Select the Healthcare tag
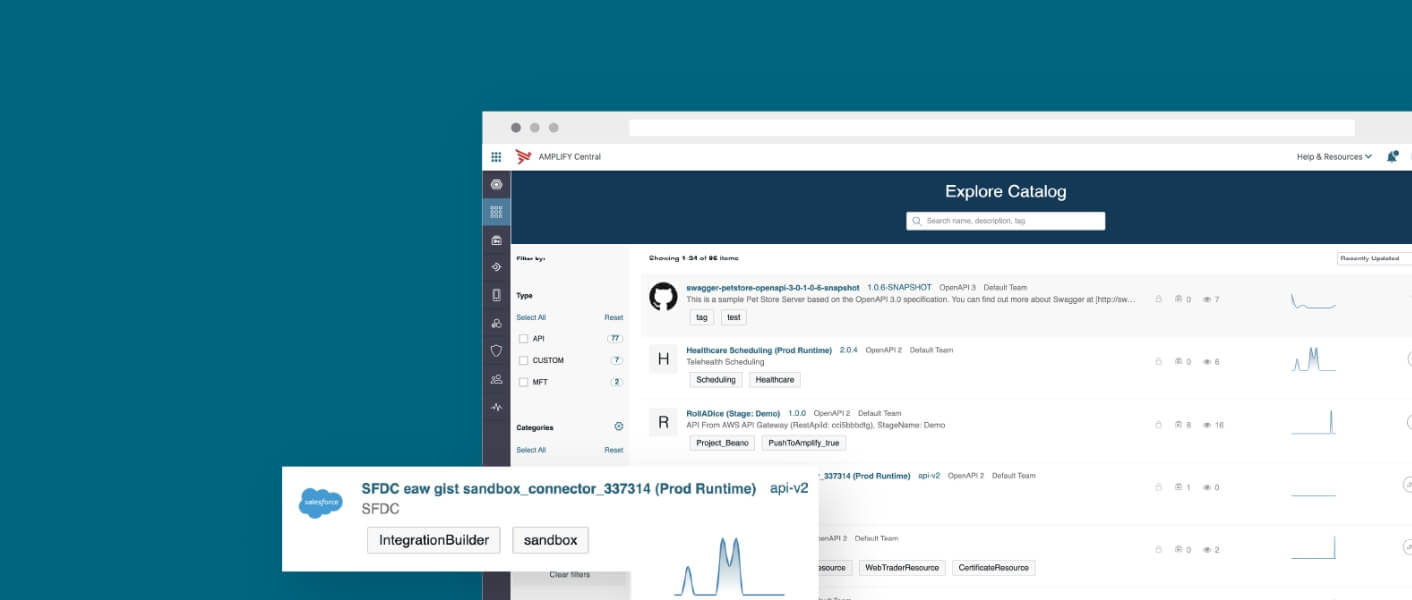The image size is (1412, 600). point(775,380)
